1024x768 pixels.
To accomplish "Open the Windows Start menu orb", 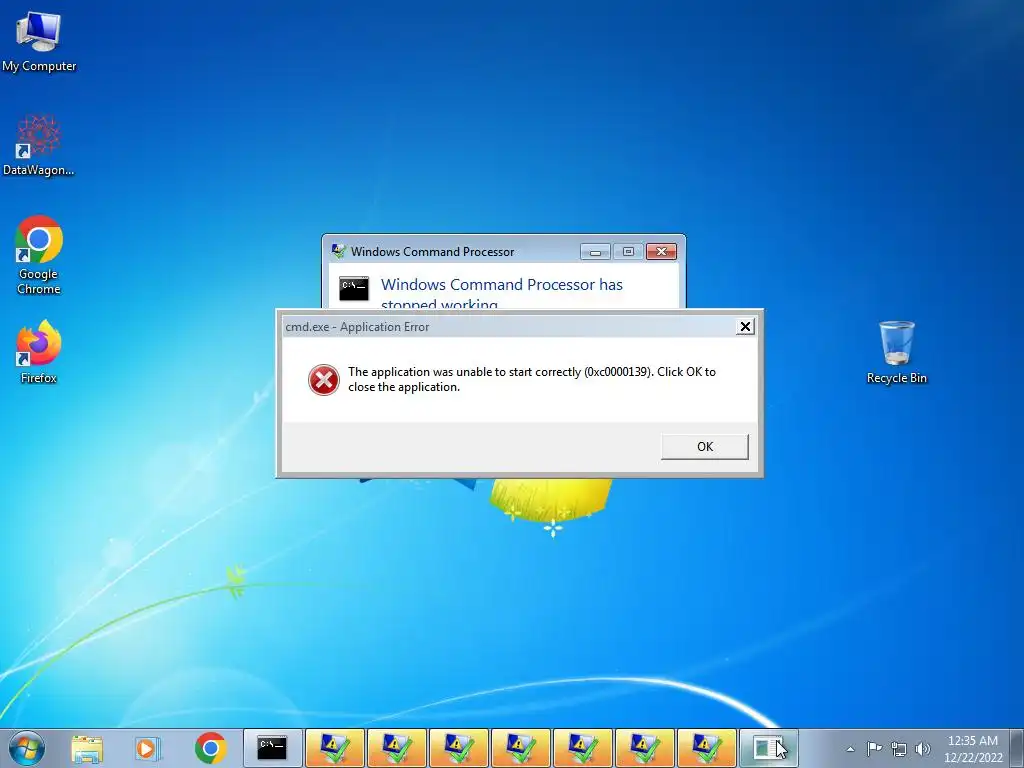I will 27,748.
